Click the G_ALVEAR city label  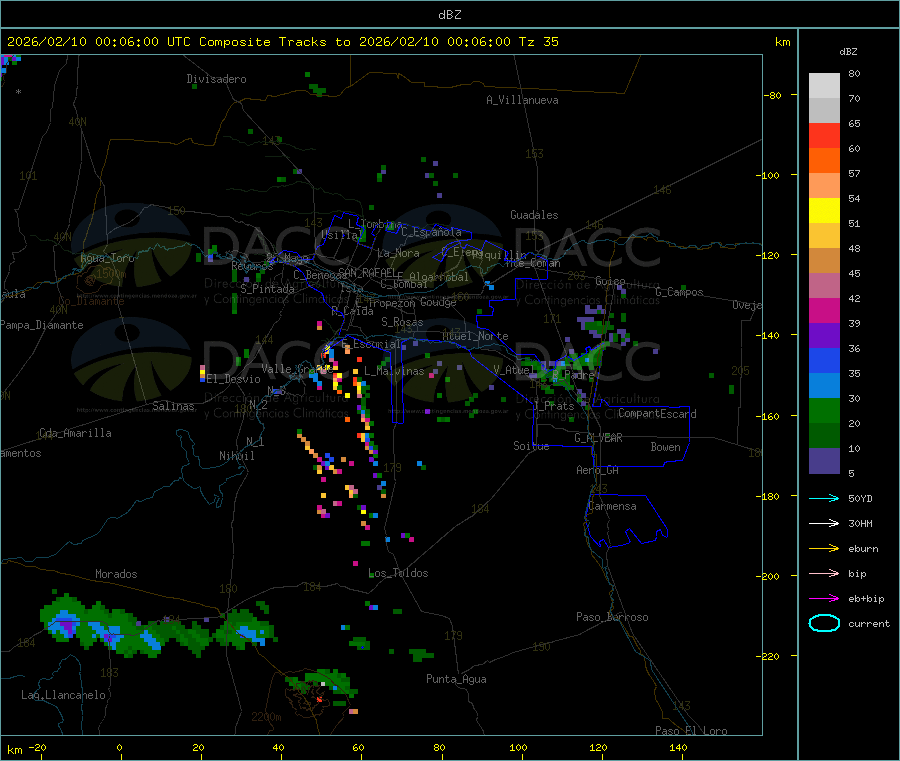click(598, 438)
